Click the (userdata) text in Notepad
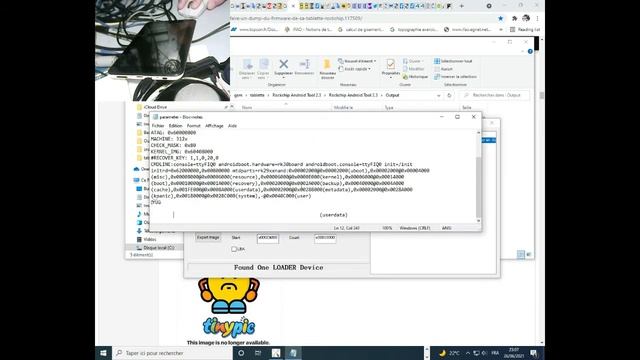640x360 pixels. [333, 215]
